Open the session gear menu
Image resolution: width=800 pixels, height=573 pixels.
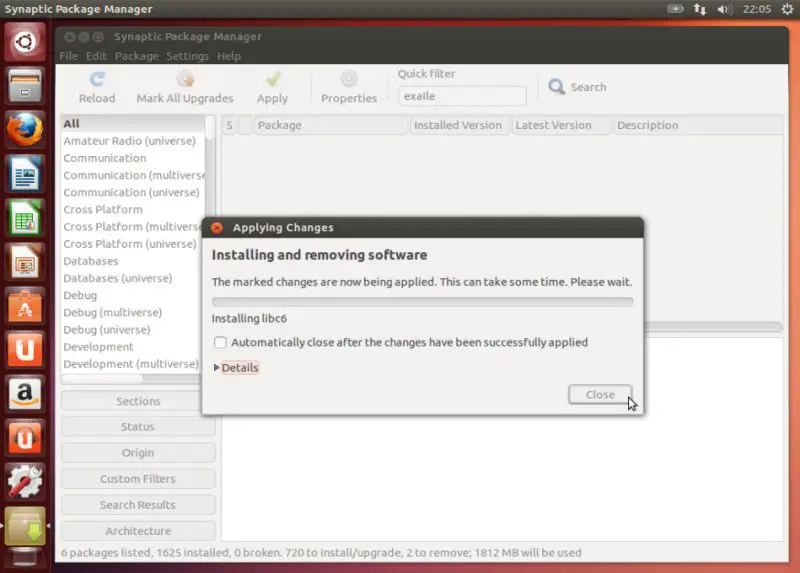(x=787, y=9)
